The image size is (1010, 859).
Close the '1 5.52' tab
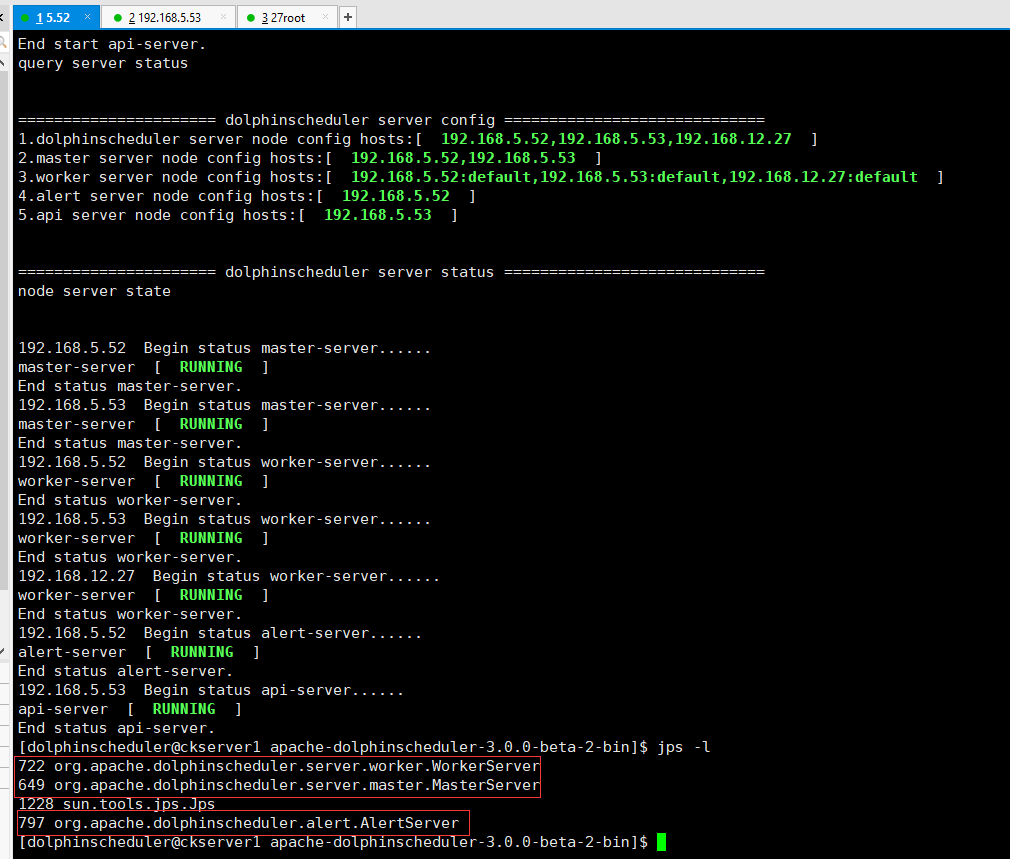[88, 17]
